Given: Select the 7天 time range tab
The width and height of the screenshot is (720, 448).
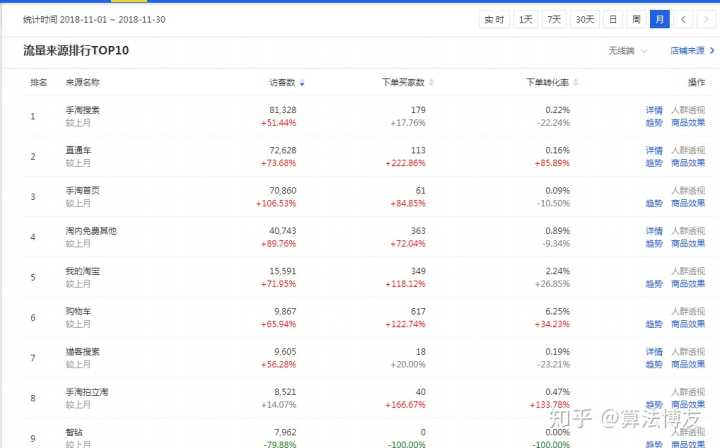Looking at the screenshot, I should pyautogui.click(x=554, y=20).
